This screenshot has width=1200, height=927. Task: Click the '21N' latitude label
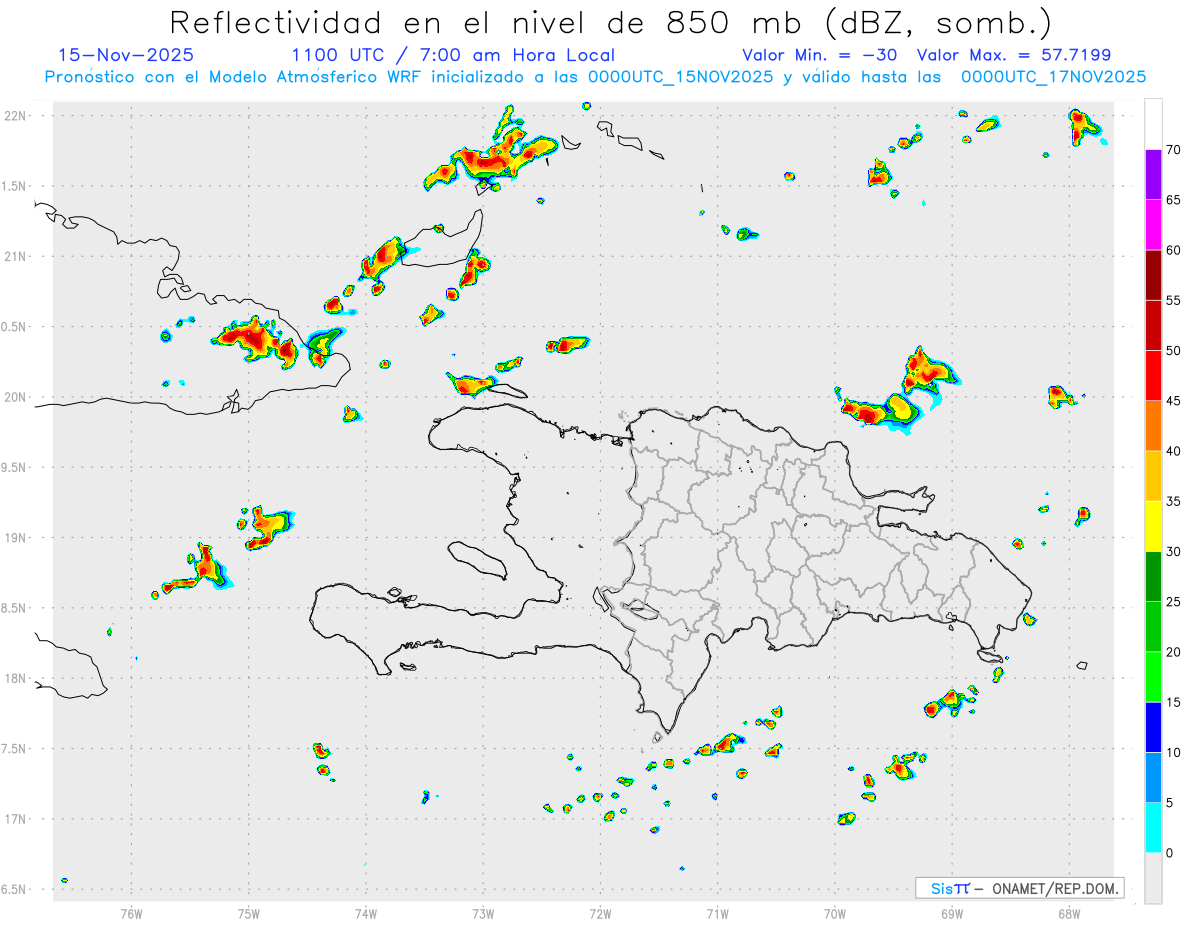(x=16, y=257)
